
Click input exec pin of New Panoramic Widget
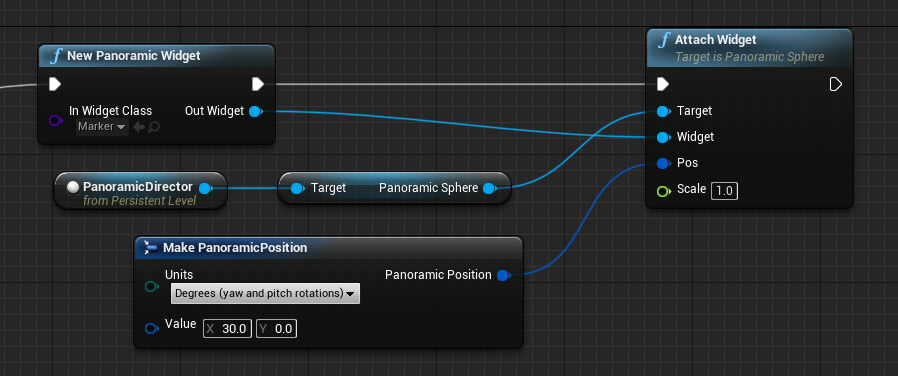[55, 85]
